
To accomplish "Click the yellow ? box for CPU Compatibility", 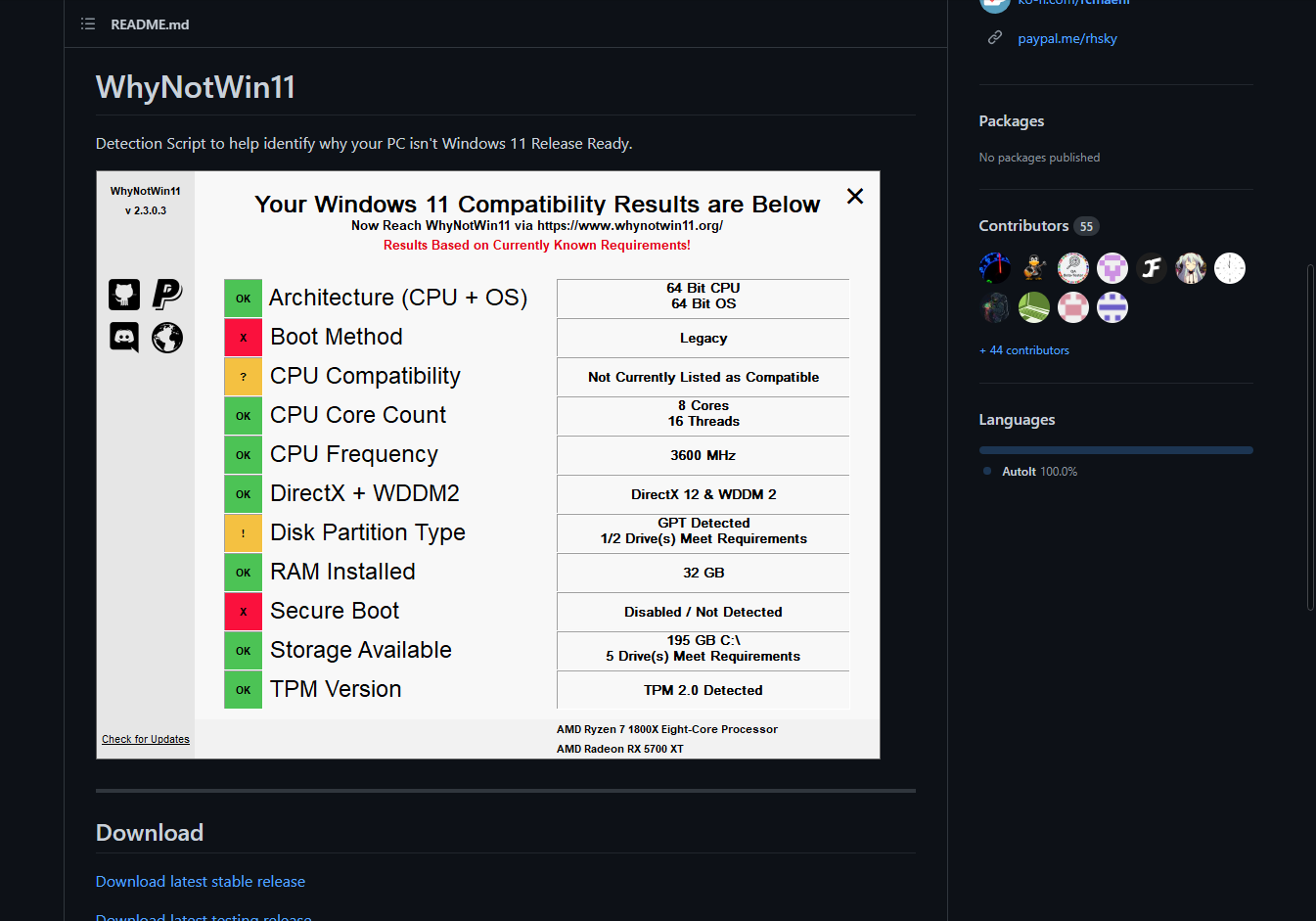I will [x=244, y=377].
